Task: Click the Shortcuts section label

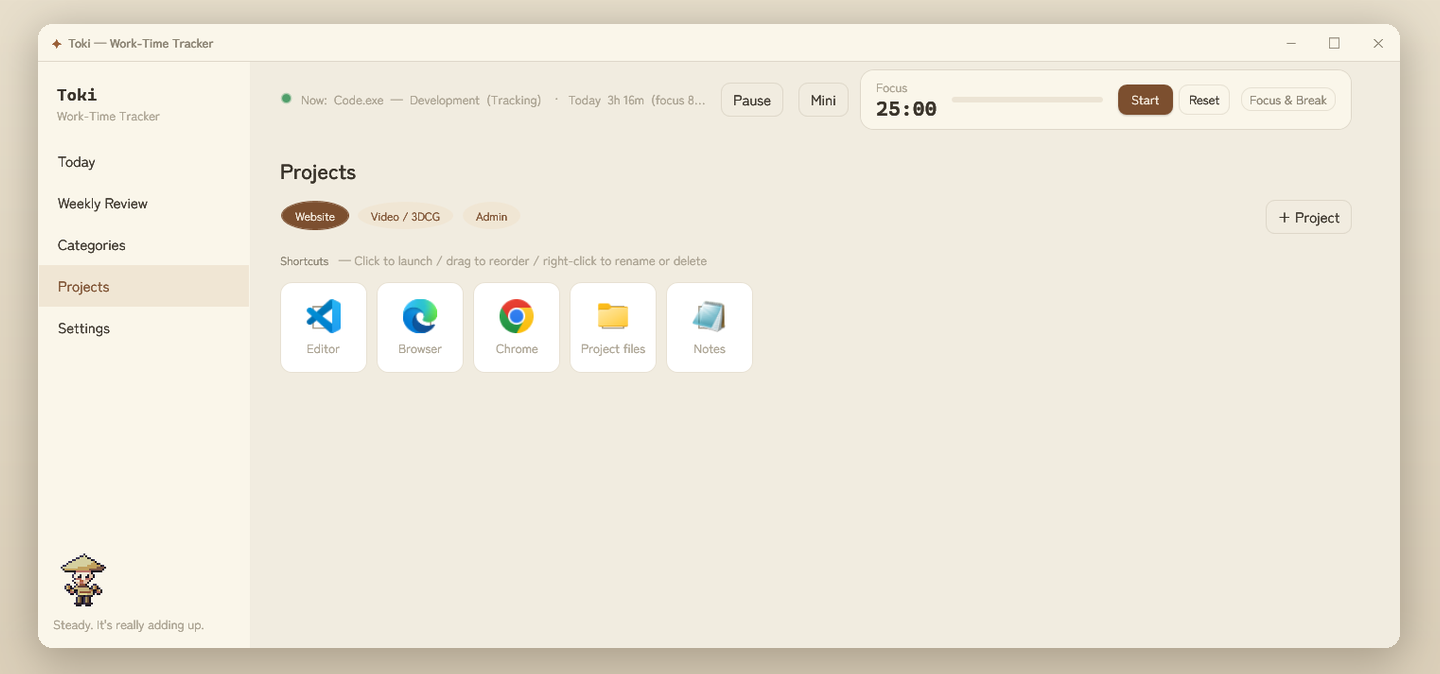Action: (x=304, y=261)
